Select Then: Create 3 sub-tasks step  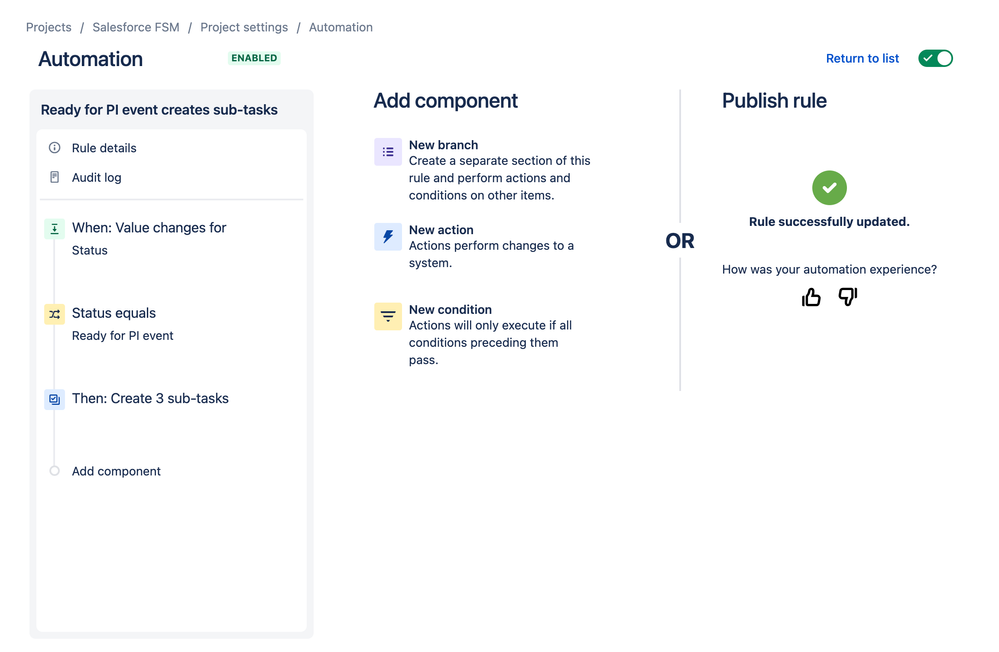pos(150,398)
